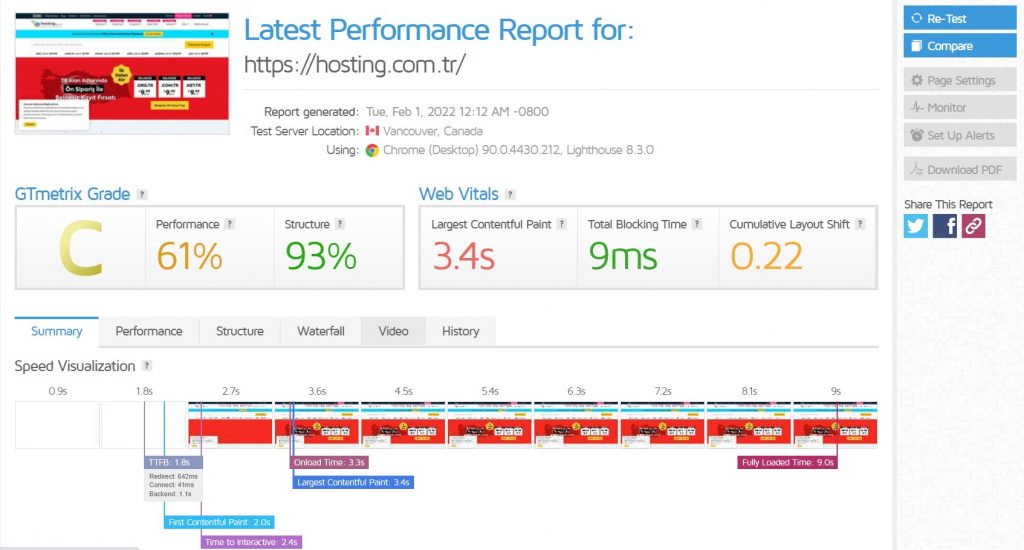This screenshot has width=1024, height=550.
Task: Open Web Vitals help question mark
Action: pyautogui.click(x=510, y=195)
